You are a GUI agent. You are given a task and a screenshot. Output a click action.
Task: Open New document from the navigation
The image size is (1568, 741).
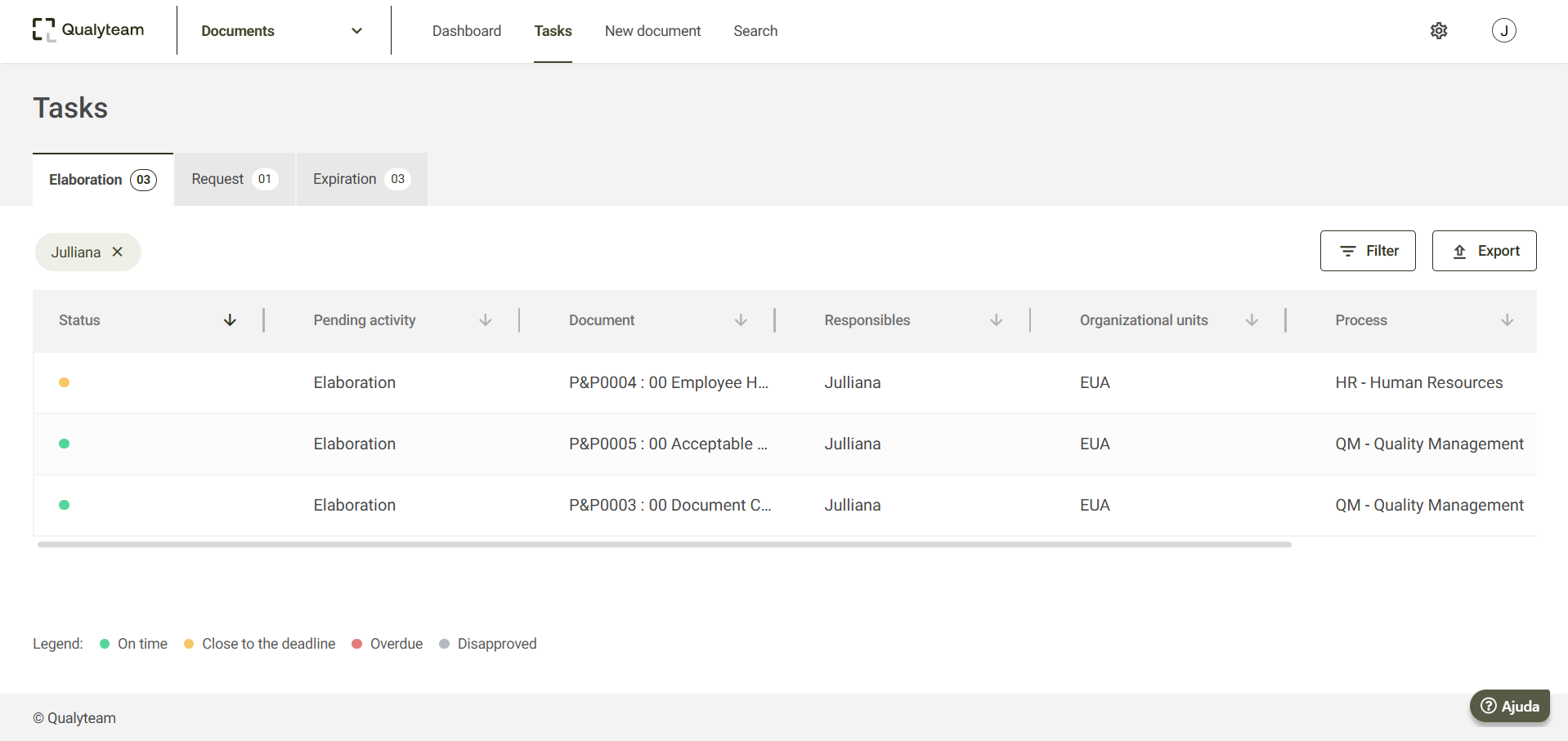click(653, 31)
